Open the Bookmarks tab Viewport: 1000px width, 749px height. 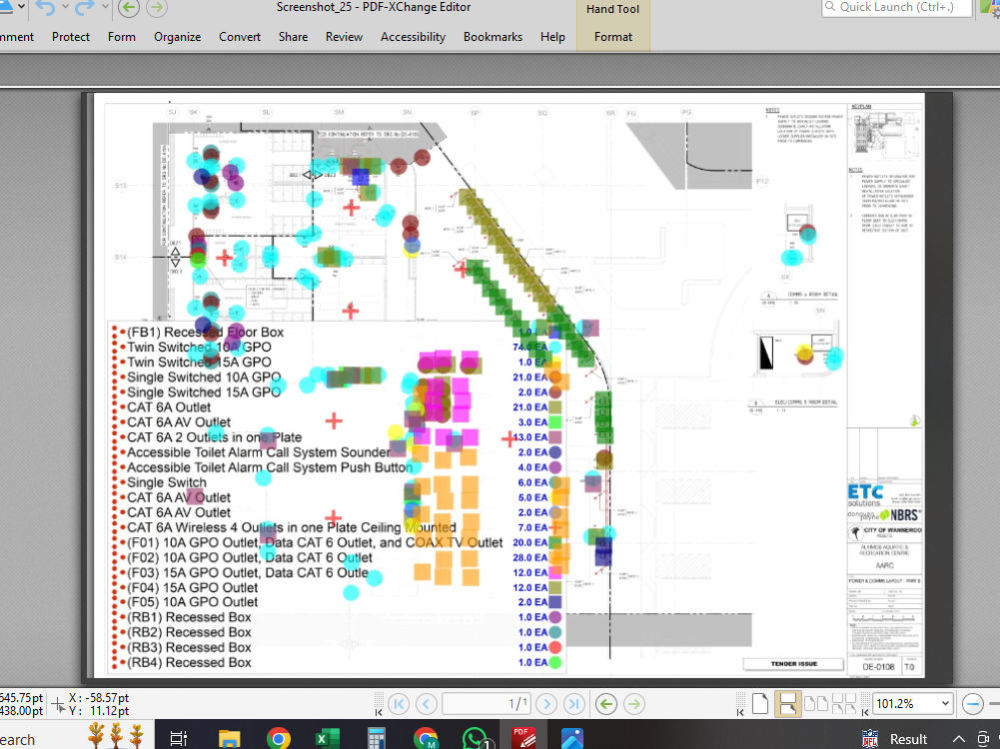[x=493, y=37]
